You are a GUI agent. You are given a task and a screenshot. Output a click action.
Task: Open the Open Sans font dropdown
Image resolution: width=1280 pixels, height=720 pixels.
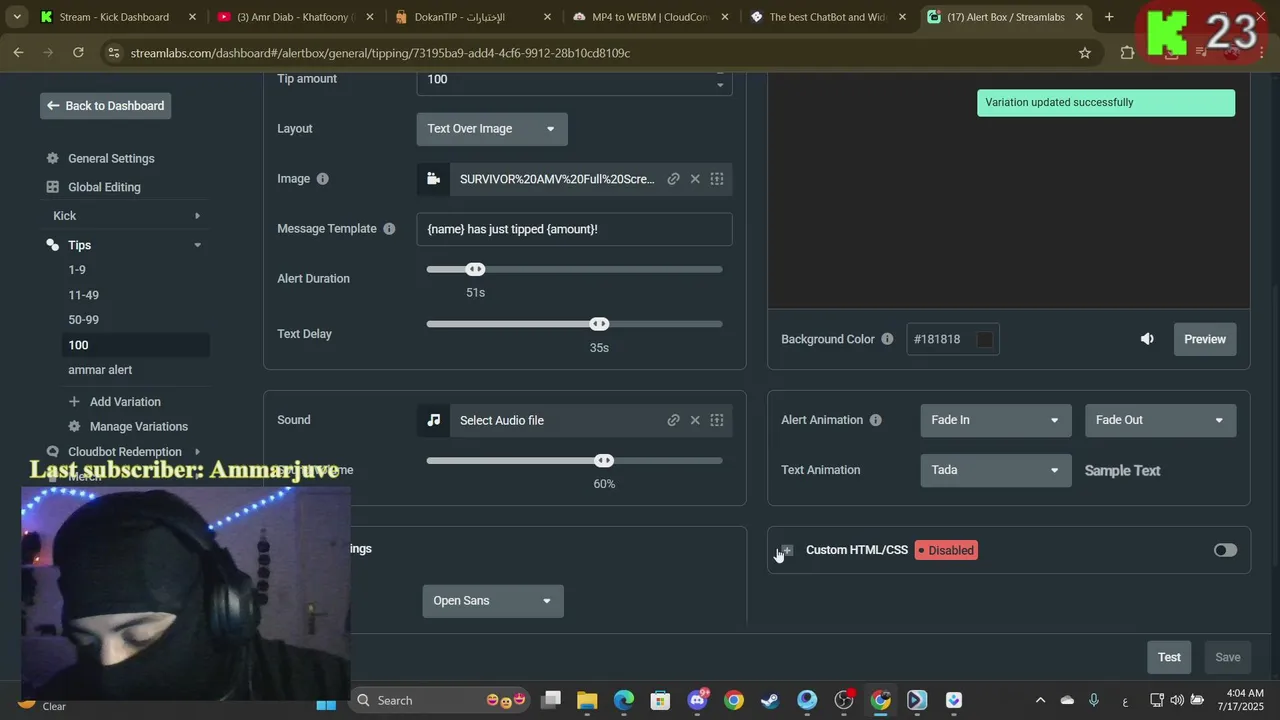click(x=493, y=601)
